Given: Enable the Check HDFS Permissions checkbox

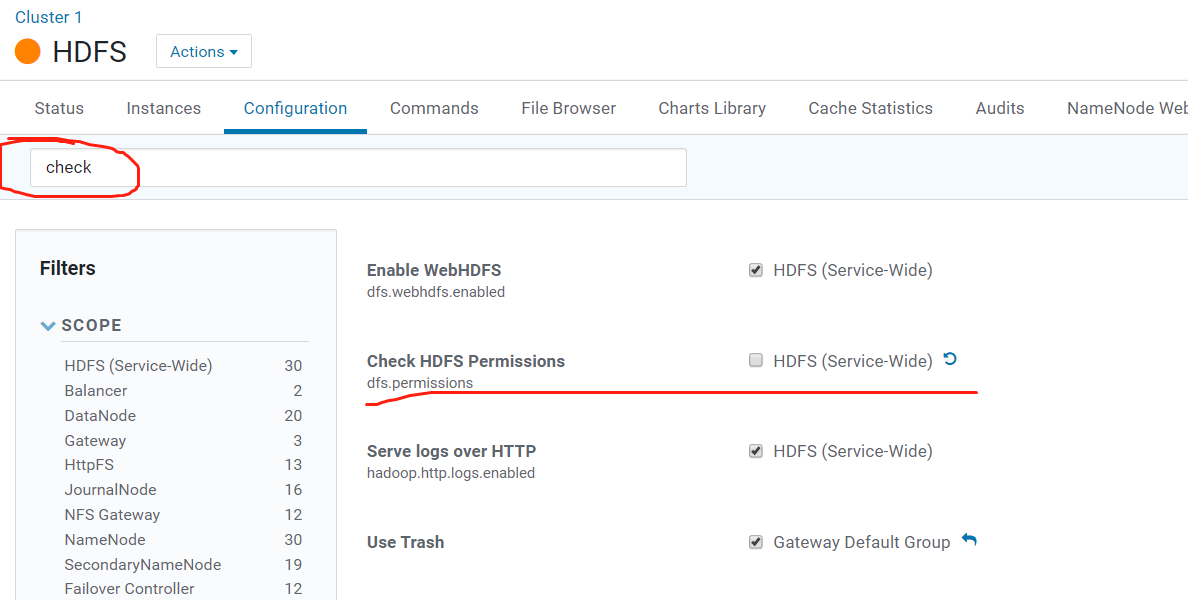Looking at the screenshot, I should pyautogui.click(x=755, y=360).
